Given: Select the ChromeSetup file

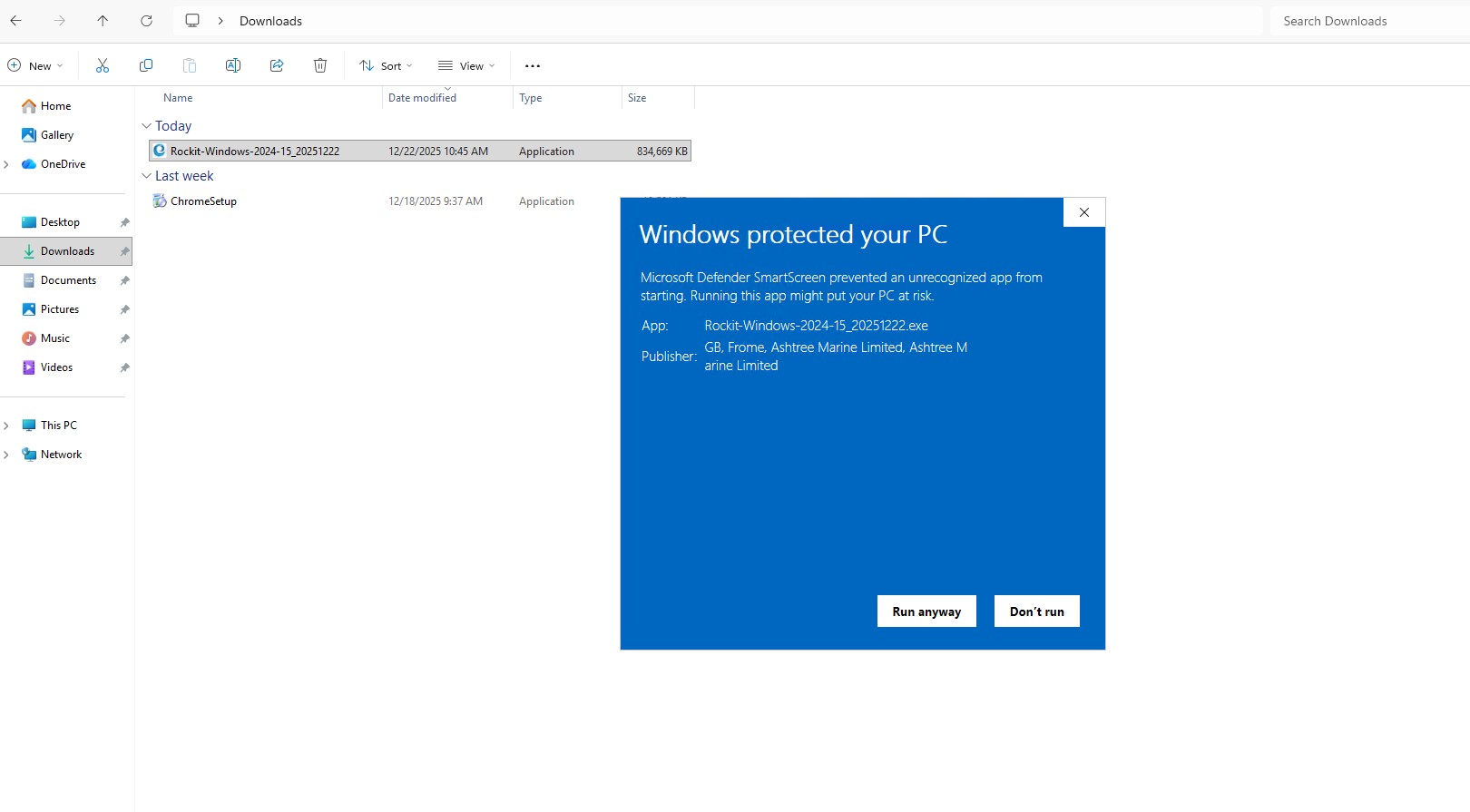Looking at the screenshot, I should coord(203,201).
